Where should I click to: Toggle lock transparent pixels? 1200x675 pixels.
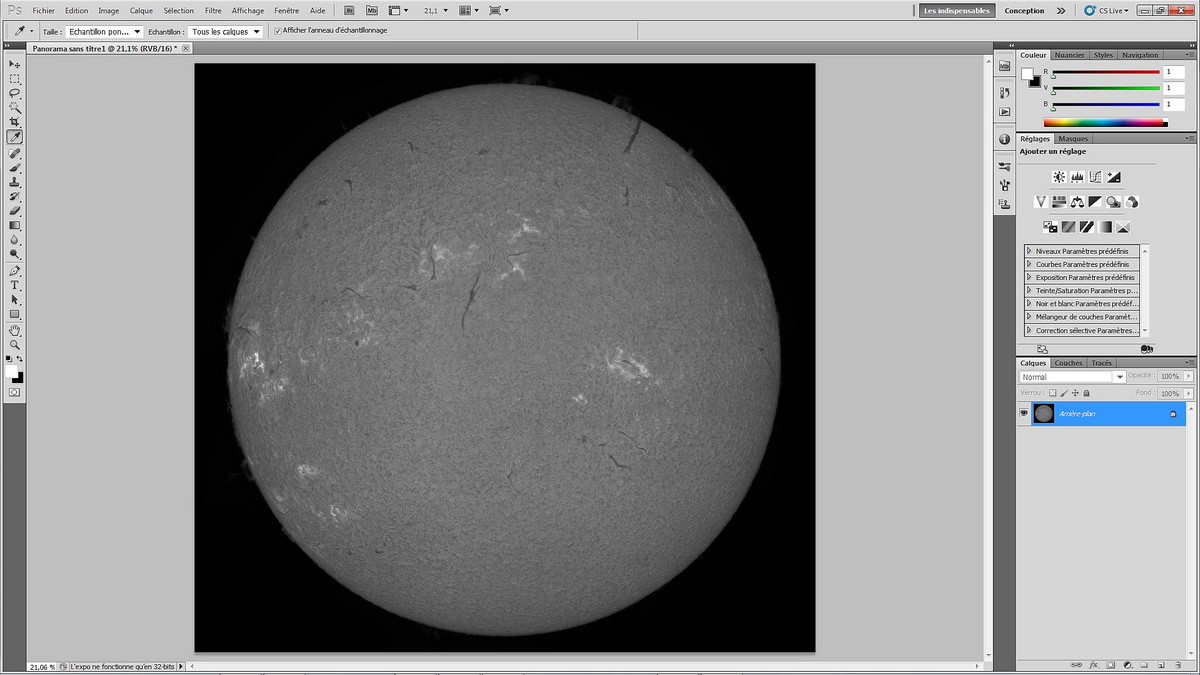[1052, 393]
